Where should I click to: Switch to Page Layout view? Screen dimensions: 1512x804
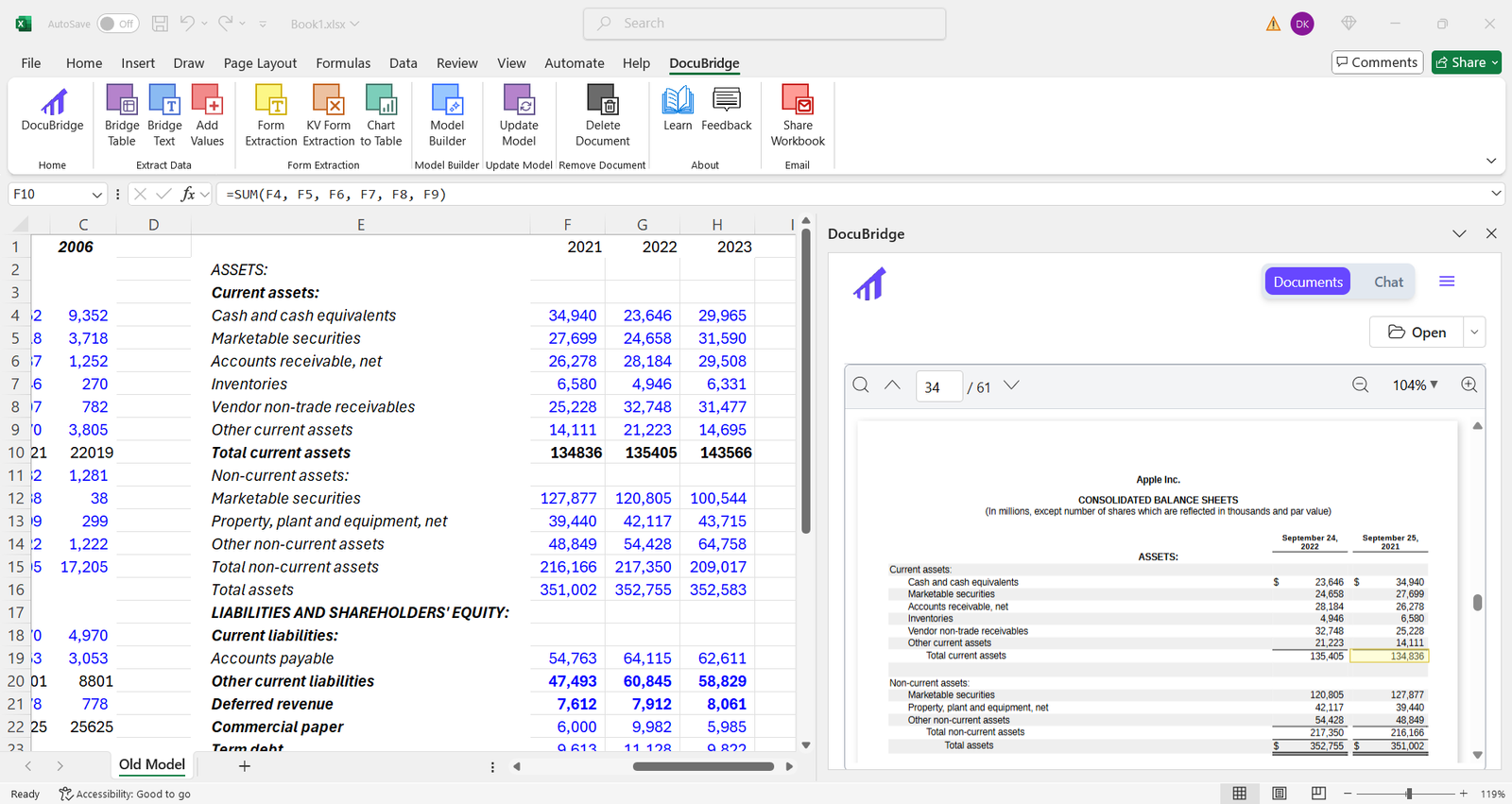pos(1279,794)
